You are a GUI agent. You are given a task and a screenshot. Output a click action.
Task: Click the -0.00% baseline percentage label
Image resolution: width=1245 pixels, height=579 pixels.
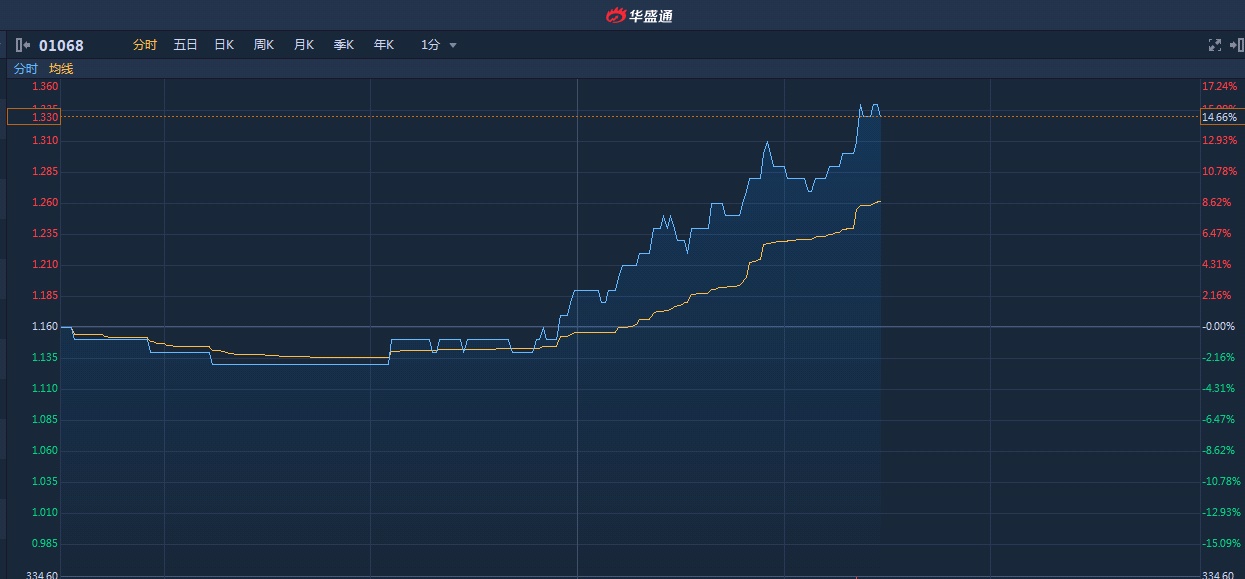tap(1218, 327)
